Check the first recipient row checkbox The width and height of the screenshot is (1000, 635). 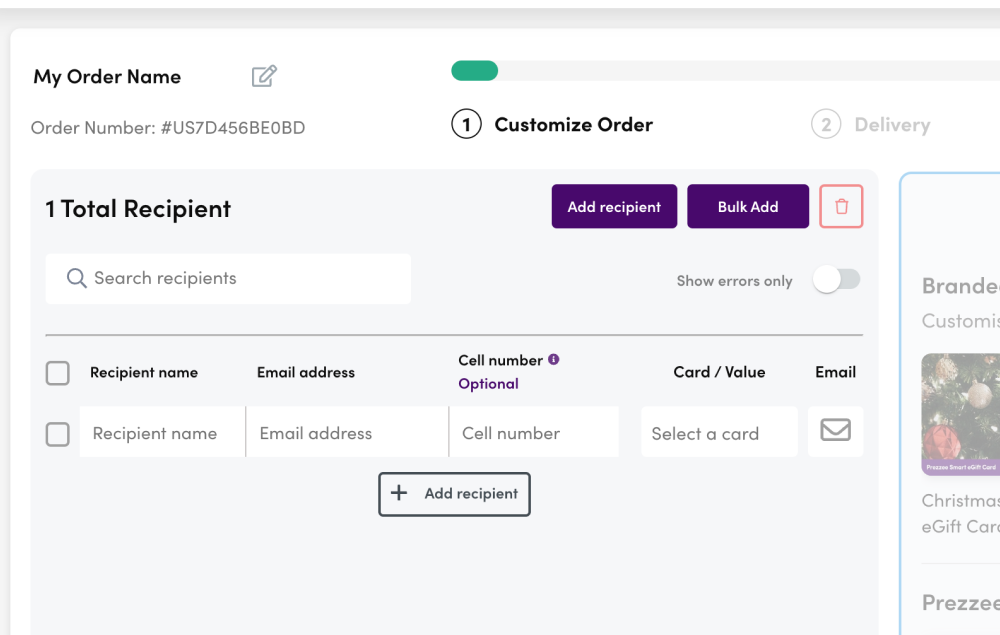pyautogui.click(x=57, y=433)
